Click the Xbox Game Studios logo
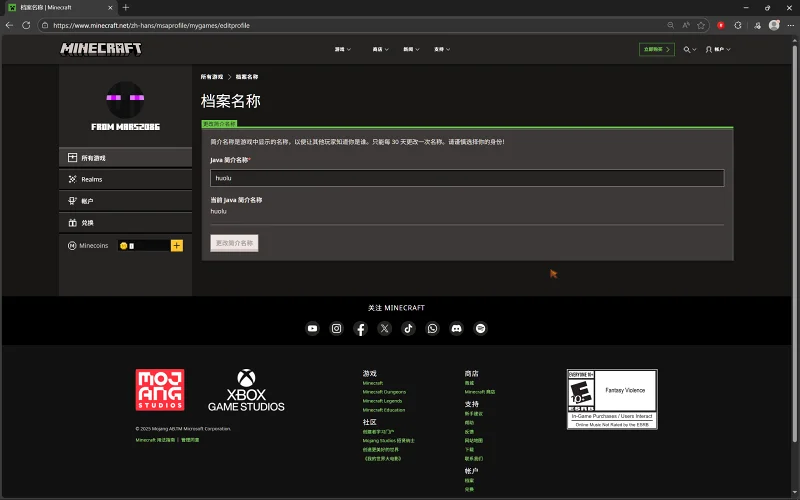Viewport: 800px width, 500px height. [246, 390]
